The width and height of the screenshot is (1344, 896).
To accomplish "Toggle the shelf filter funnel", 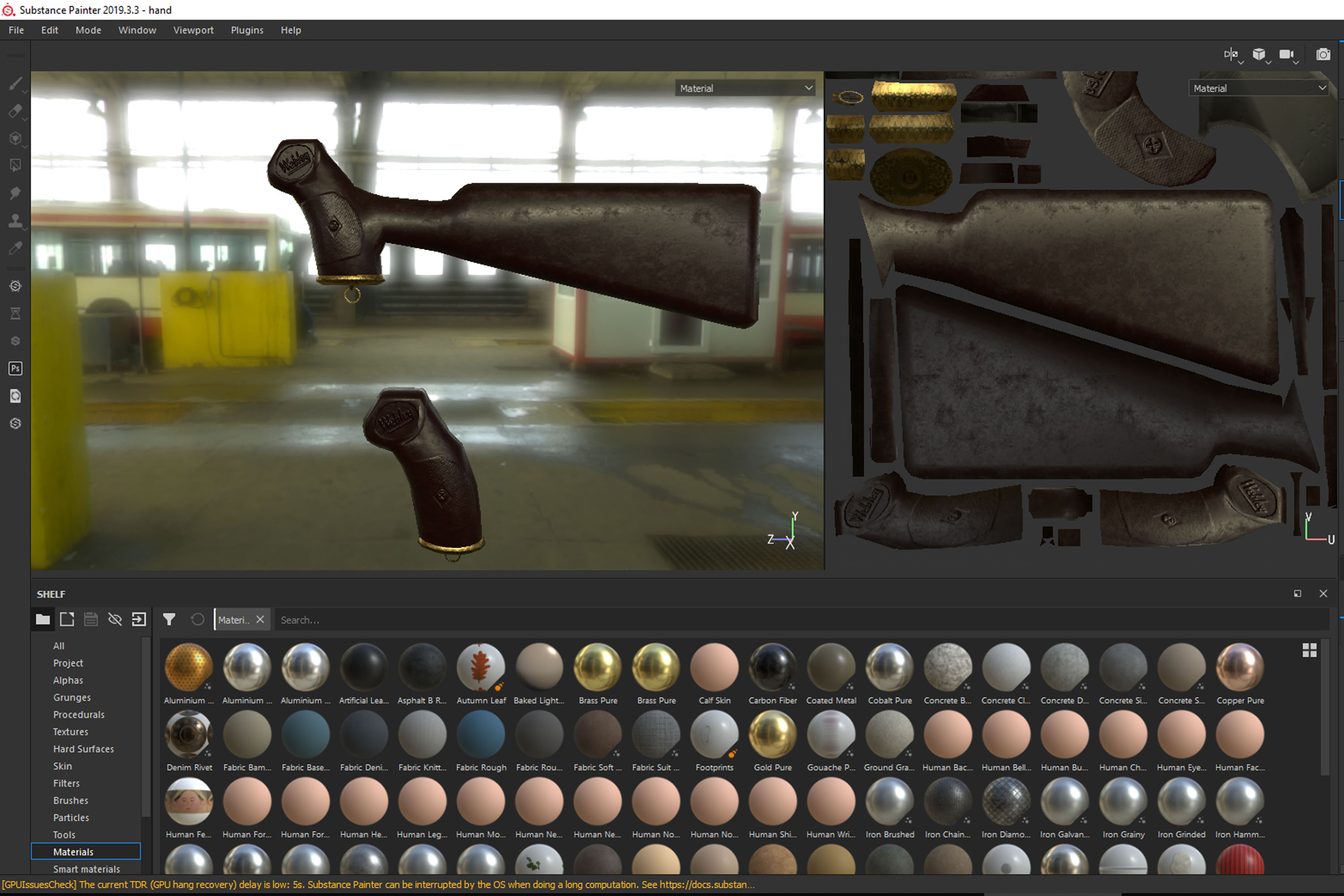I will click(169, 620).
